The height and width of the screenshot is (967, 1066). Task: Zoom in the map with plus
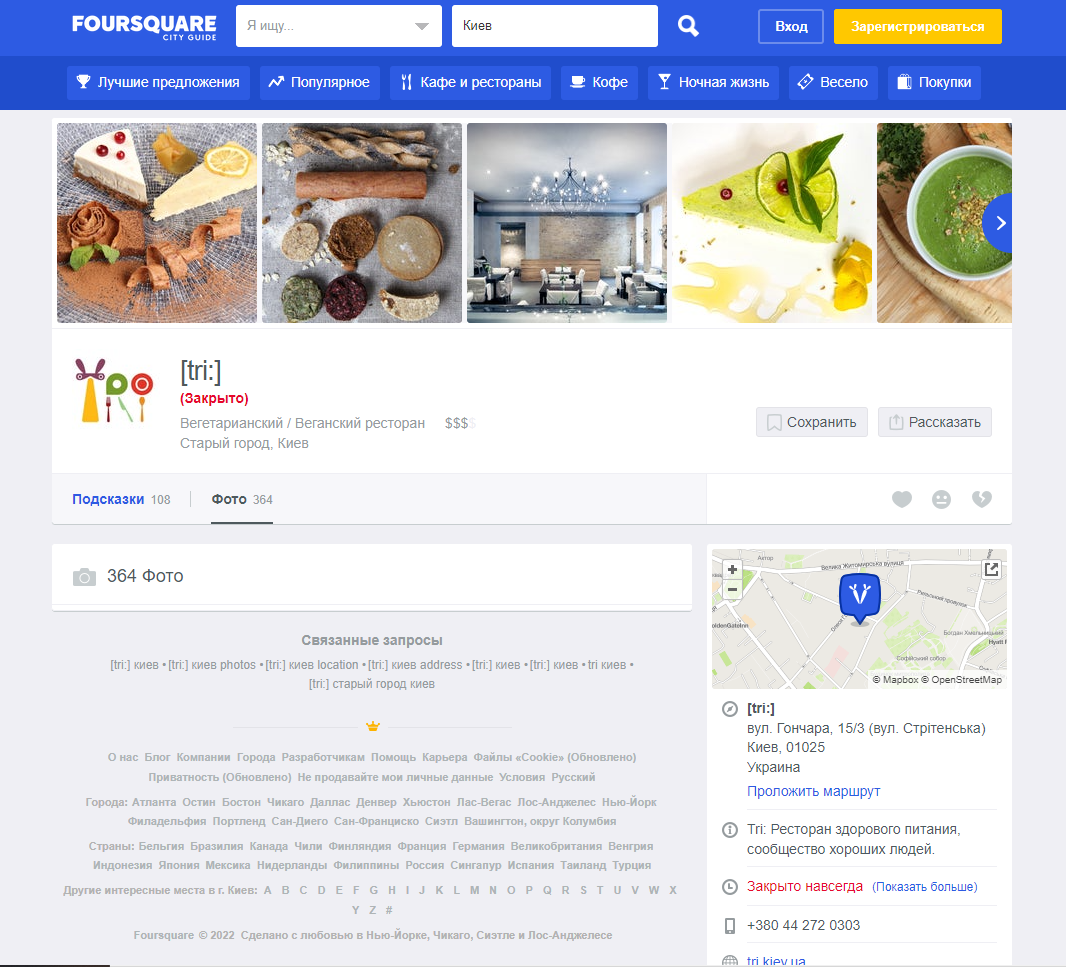coord(732,569)
